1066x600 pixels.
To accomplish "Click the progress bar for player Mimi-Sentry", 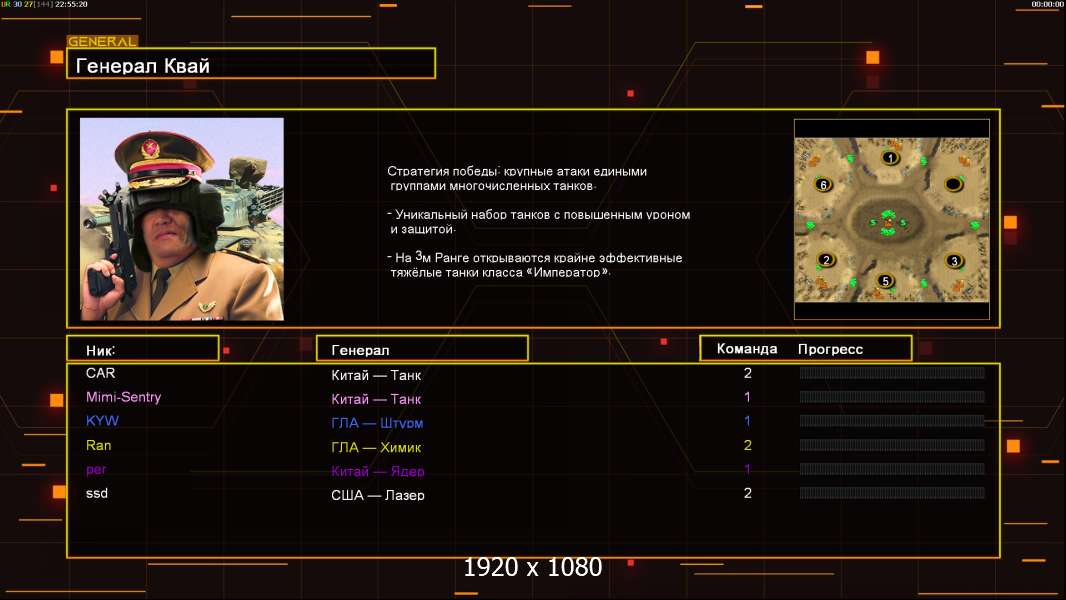I will (892, 396).
